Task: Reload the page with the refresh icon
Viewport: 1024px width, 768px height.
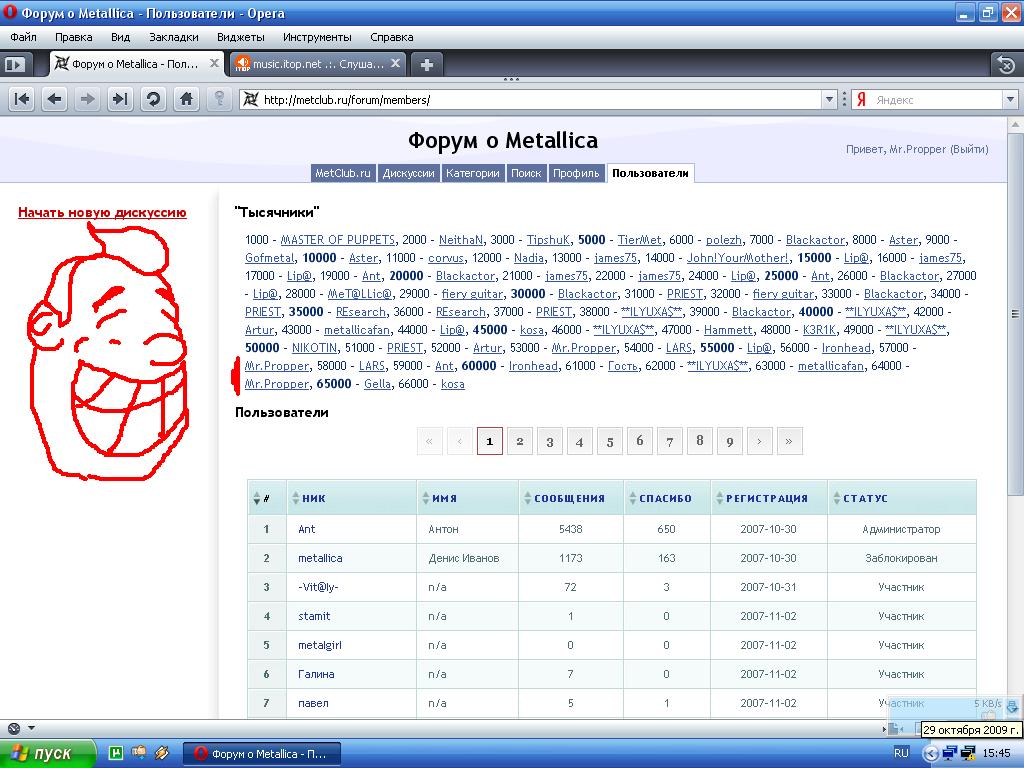Action: [x=153, y=99]
